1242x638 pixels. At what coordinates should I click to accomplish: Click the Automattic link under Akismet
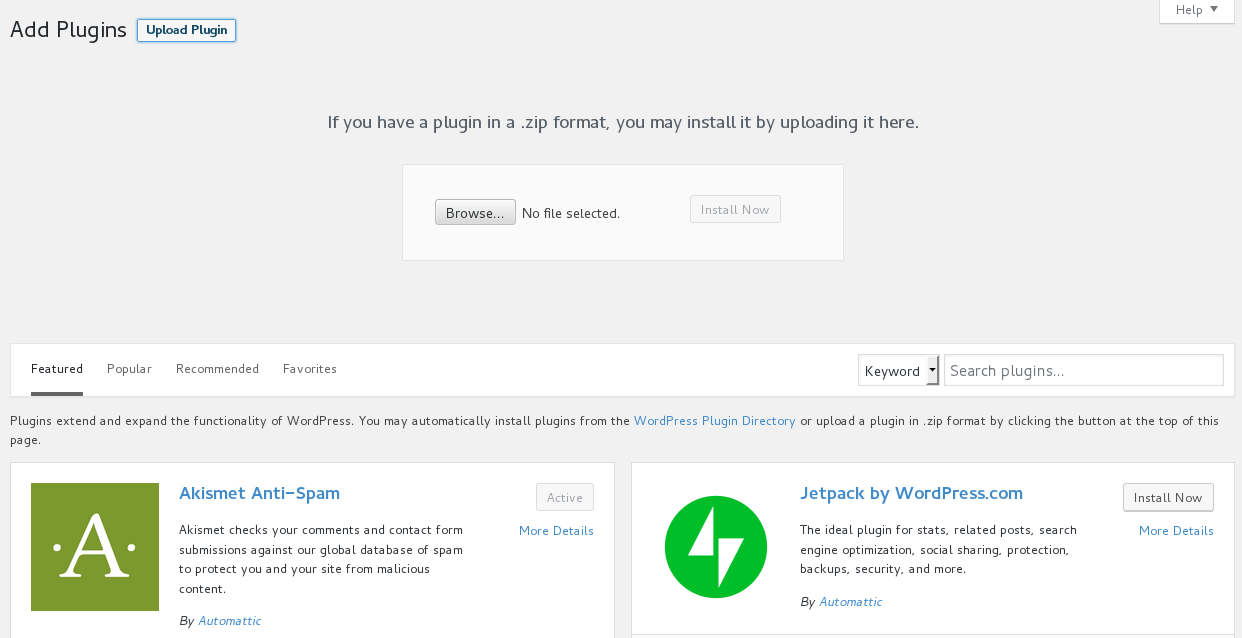coord(229,620)
